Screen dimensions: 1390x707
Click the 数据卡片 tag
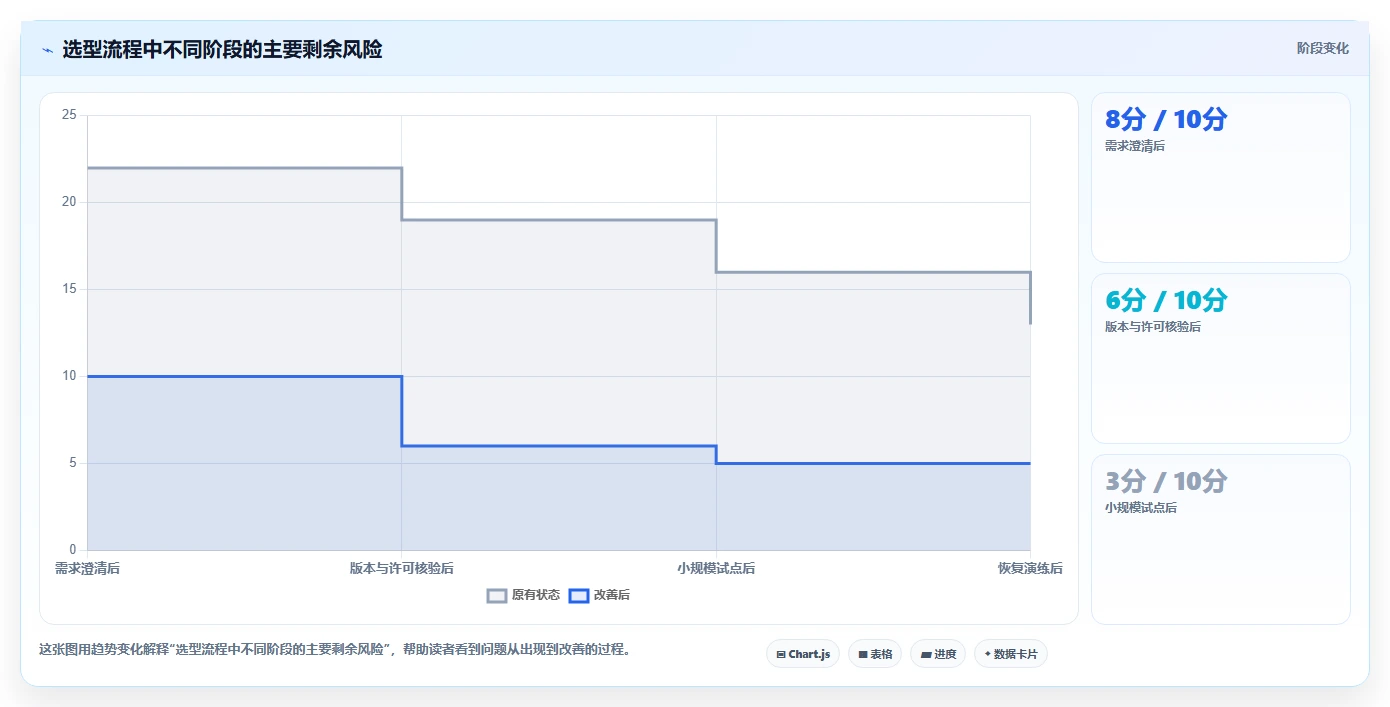click(1011, 654)
